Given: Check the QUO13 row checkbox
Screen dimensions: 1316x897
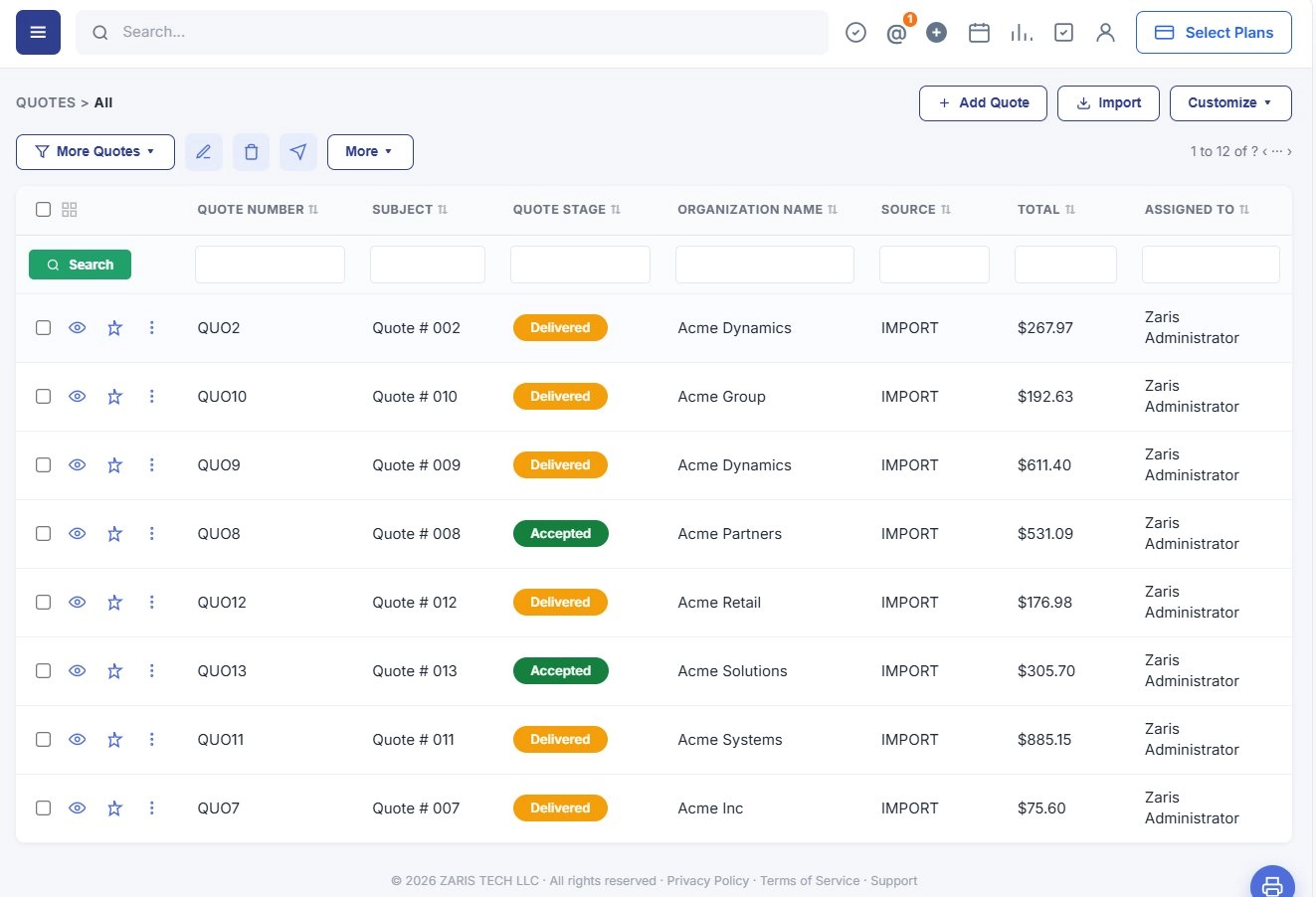Looking at the screenshot, I should click(x=43, y=671).
